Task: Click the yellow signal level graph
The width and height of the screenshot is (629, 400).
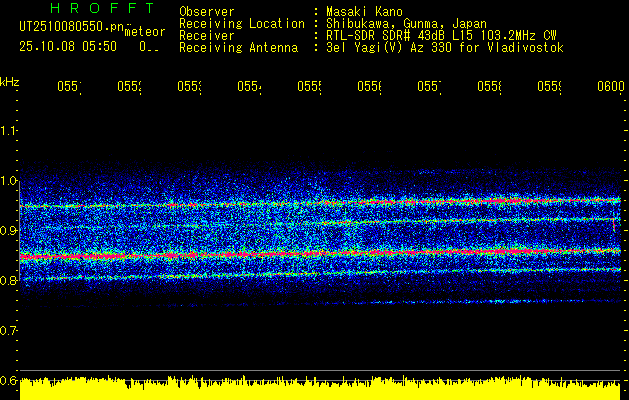Action: tap(320, 388)
